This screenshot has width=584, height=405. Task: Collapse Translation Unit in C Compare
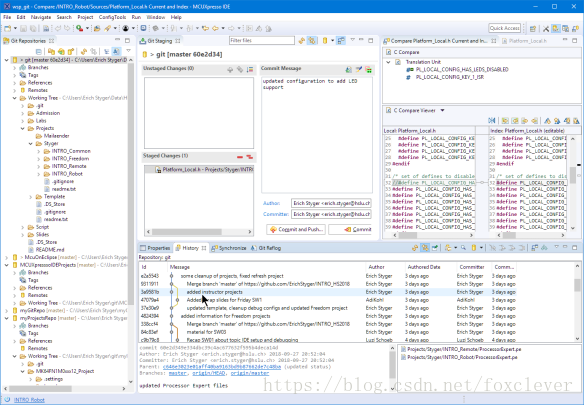click(388, 62)
